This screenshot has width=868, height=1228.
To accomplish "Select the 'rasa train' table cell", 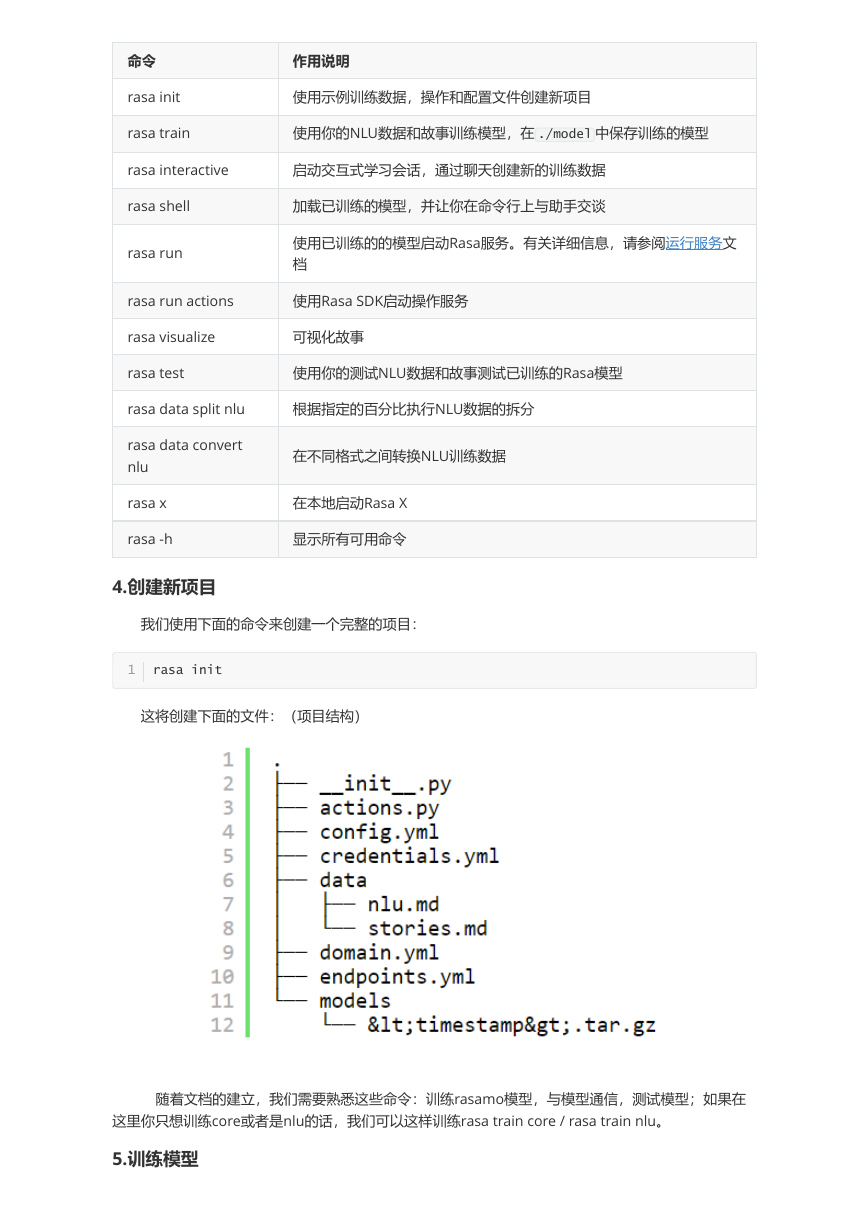I will (x=195, y=133).
